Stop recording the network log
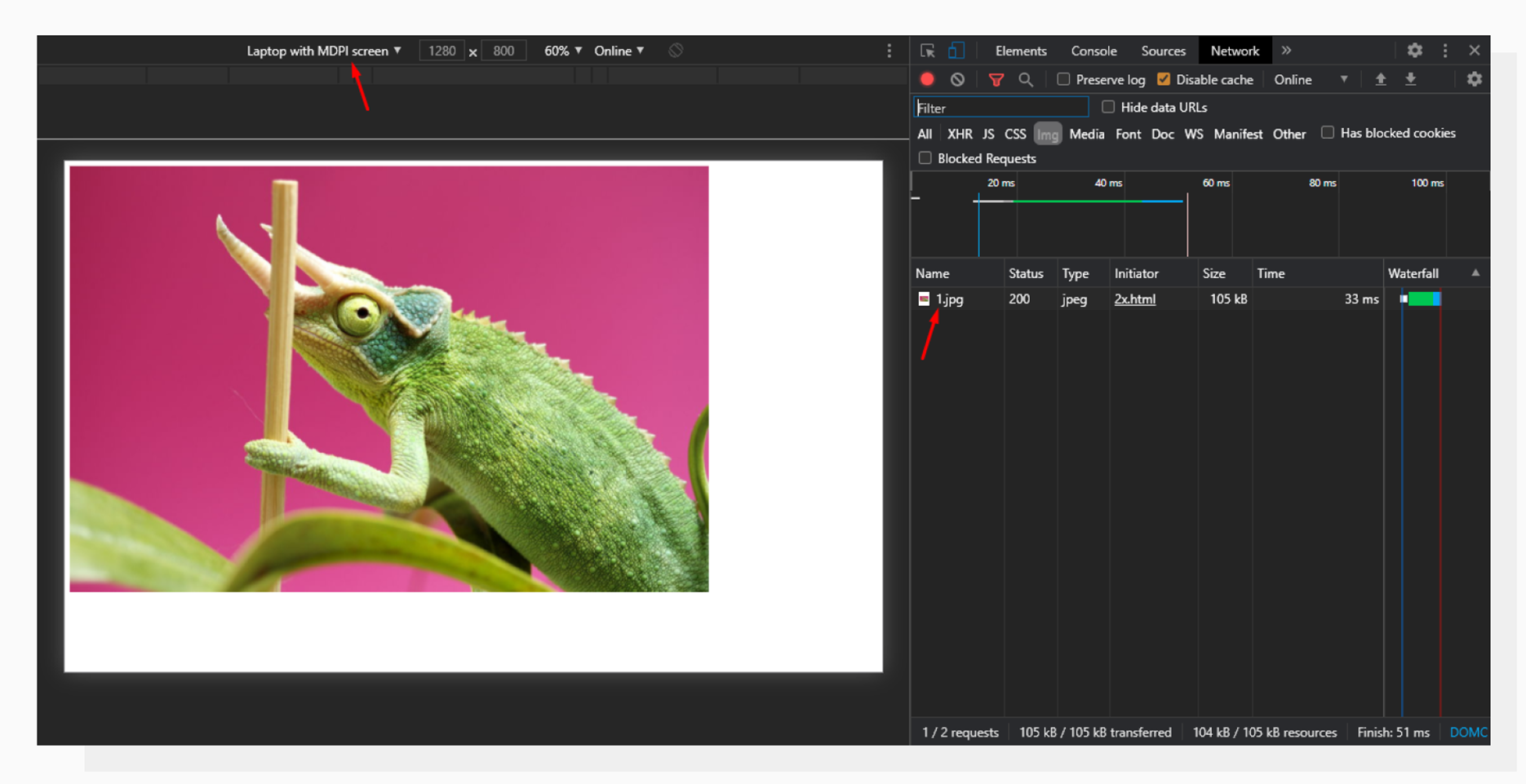1526x784 pixels. 926,79
